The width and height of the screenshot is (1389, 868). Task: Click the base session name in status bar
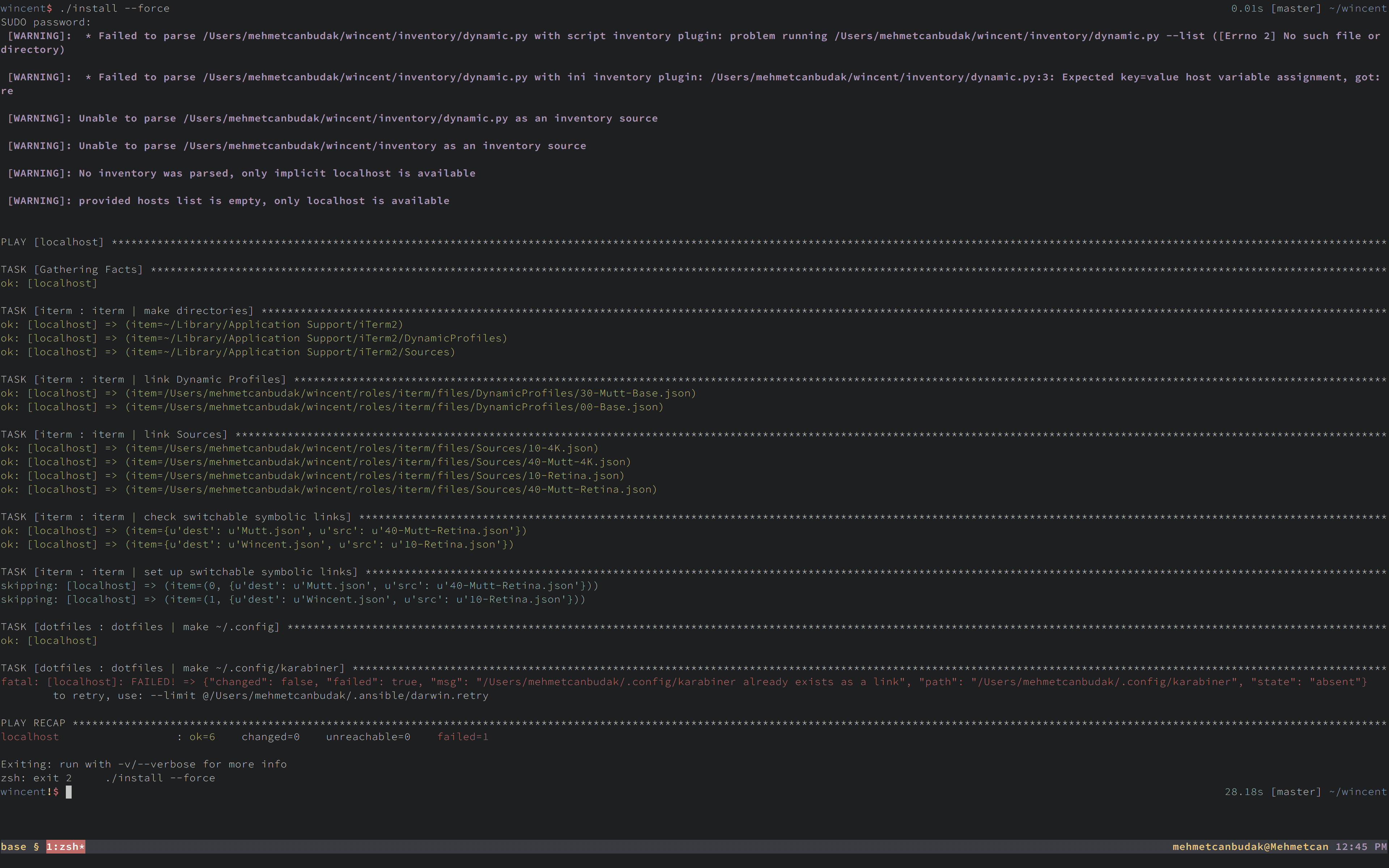pyautogui.click(x=14, y=846)
